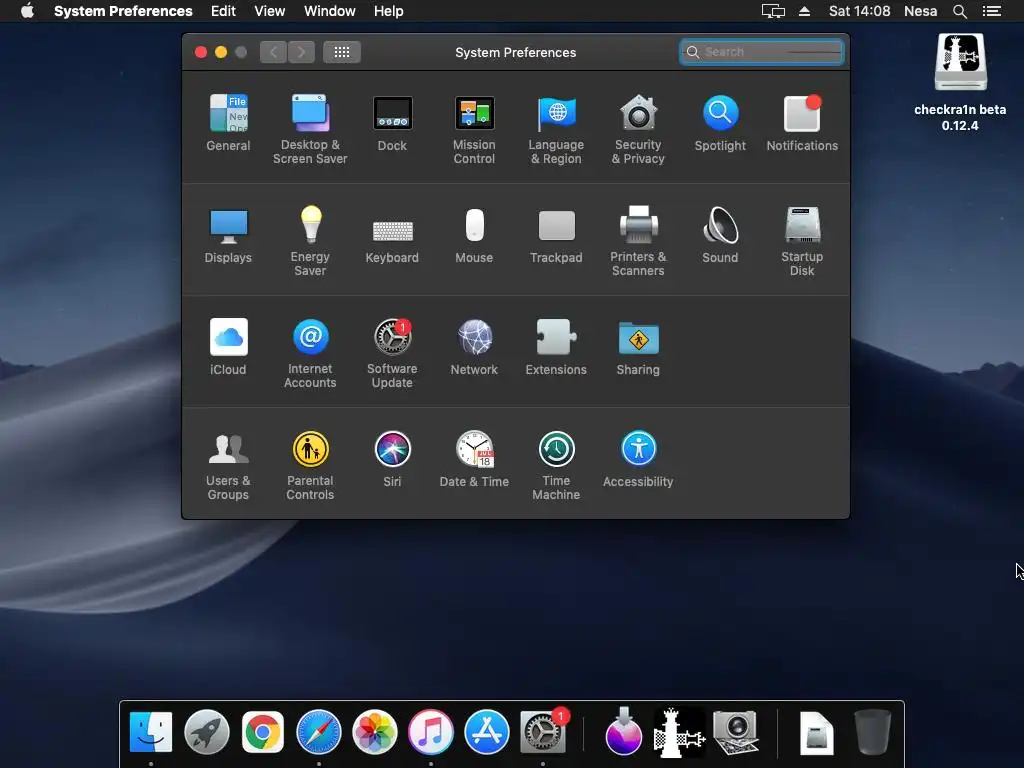Open the iCloud preference pane

[228, 347]
